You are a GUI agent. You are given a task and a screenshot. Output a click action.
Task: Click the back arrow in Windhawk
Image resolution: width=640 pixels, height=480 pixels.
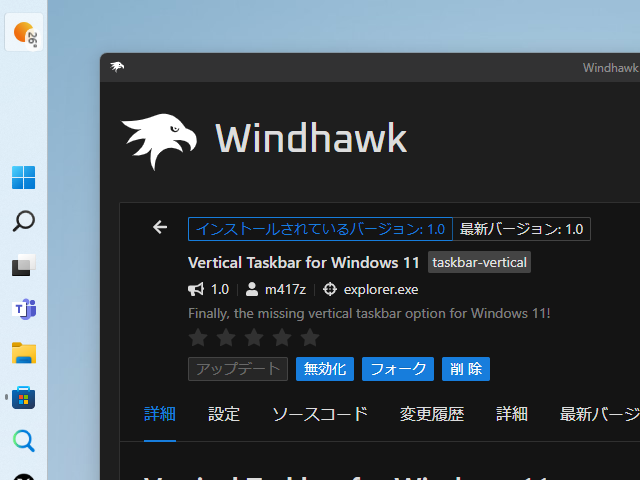coord(160,228)
